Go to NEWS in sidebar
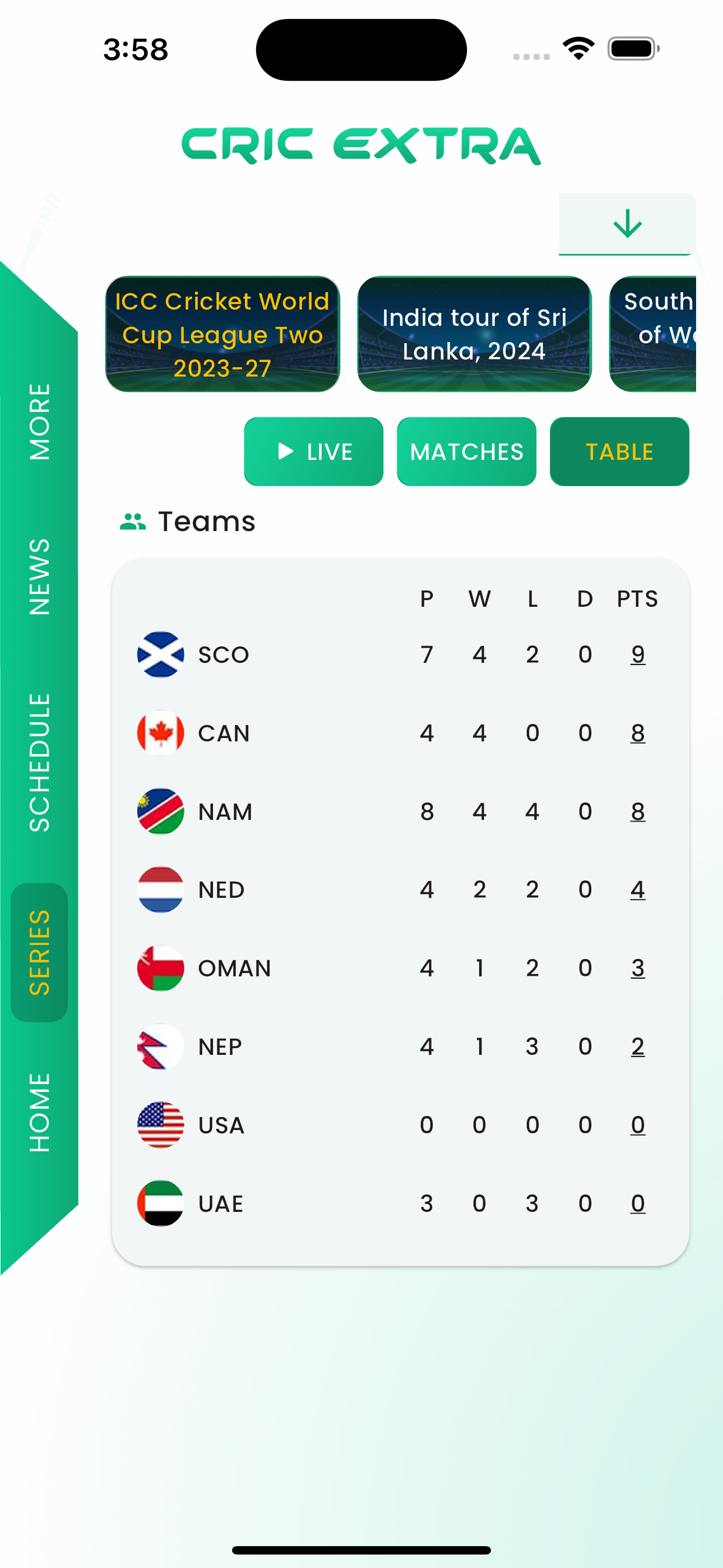723x1568 pixels. coord(39,577)
